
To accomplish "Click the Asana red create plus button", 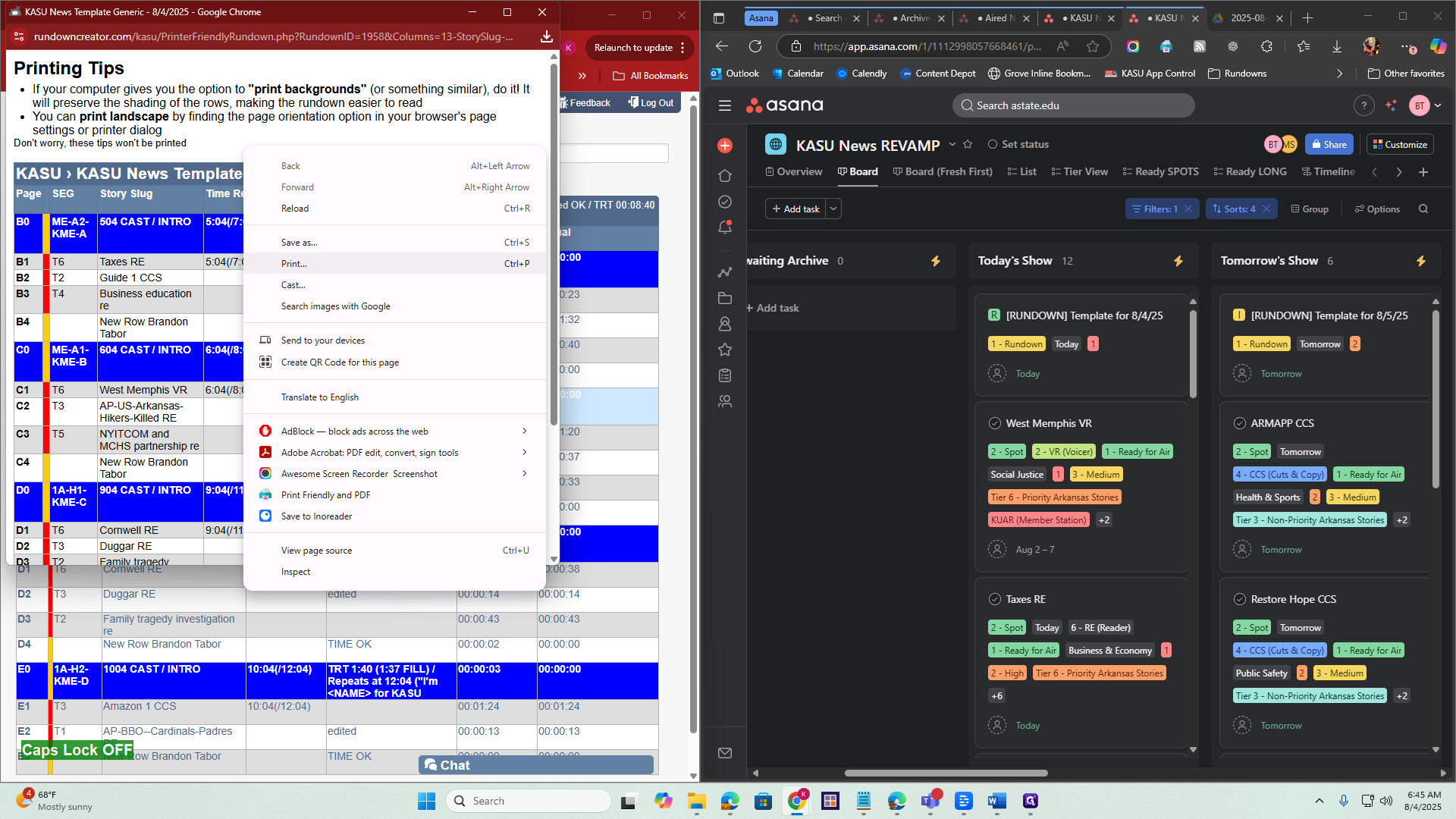I will pos(725,146).
